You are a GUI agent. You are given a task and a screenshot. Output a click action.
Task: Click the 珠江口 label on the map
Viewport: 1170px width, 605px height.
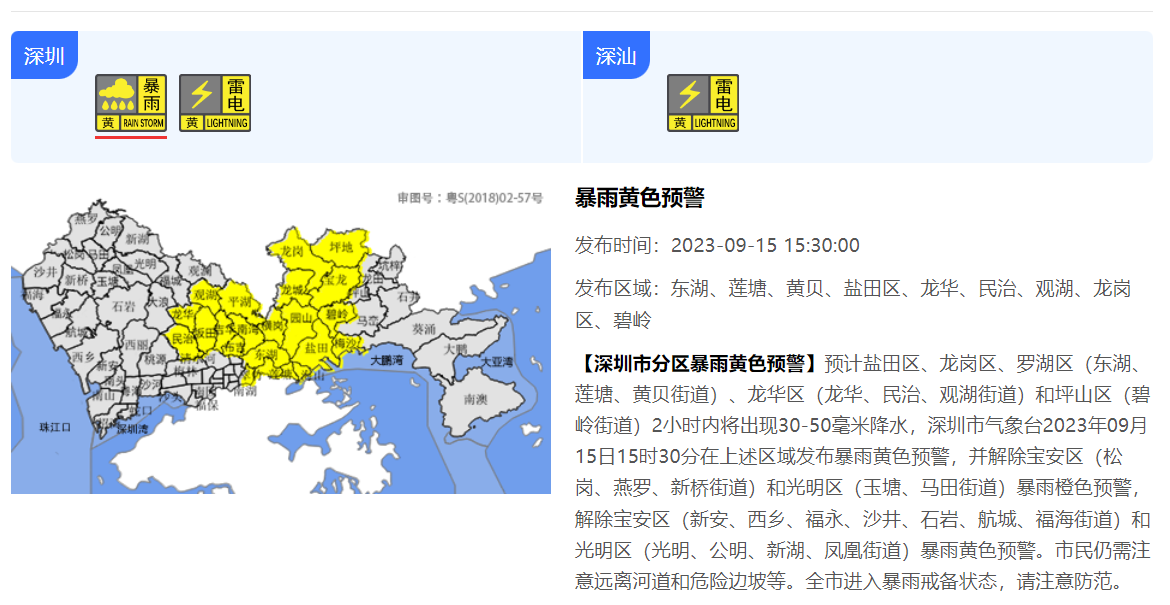click(x=54, y=427)
